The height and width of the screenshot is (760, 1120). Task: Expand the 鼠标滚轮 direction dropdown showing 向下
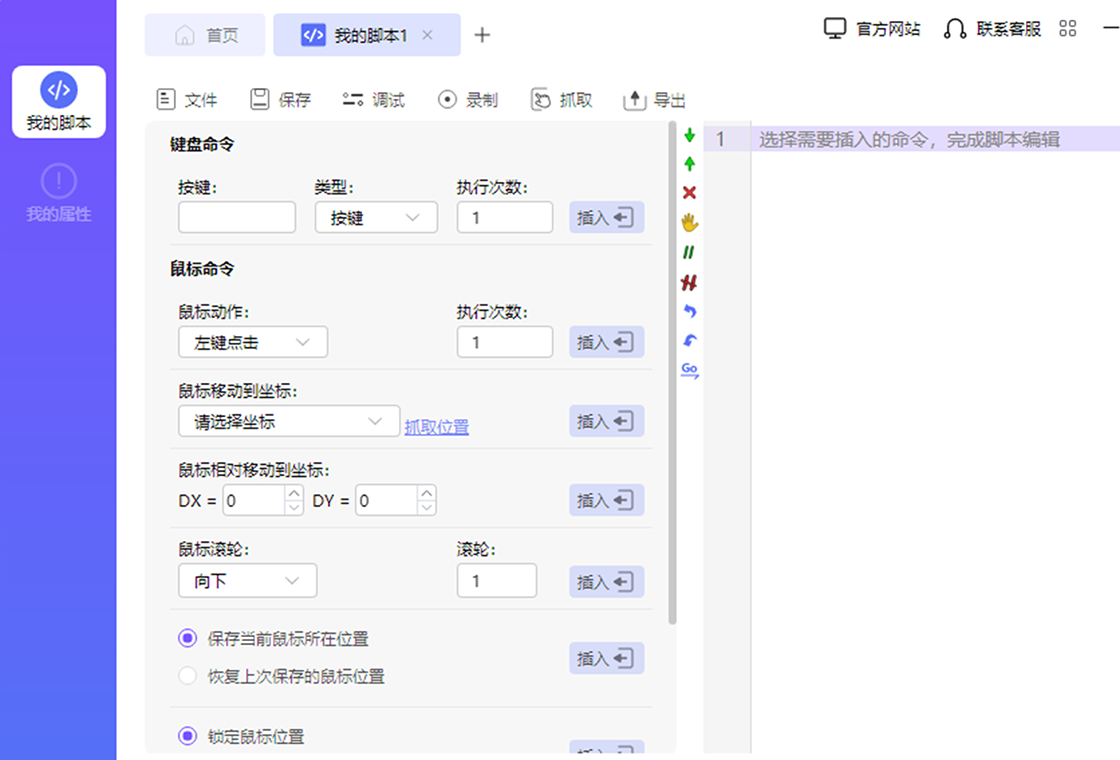coord(248,581)
